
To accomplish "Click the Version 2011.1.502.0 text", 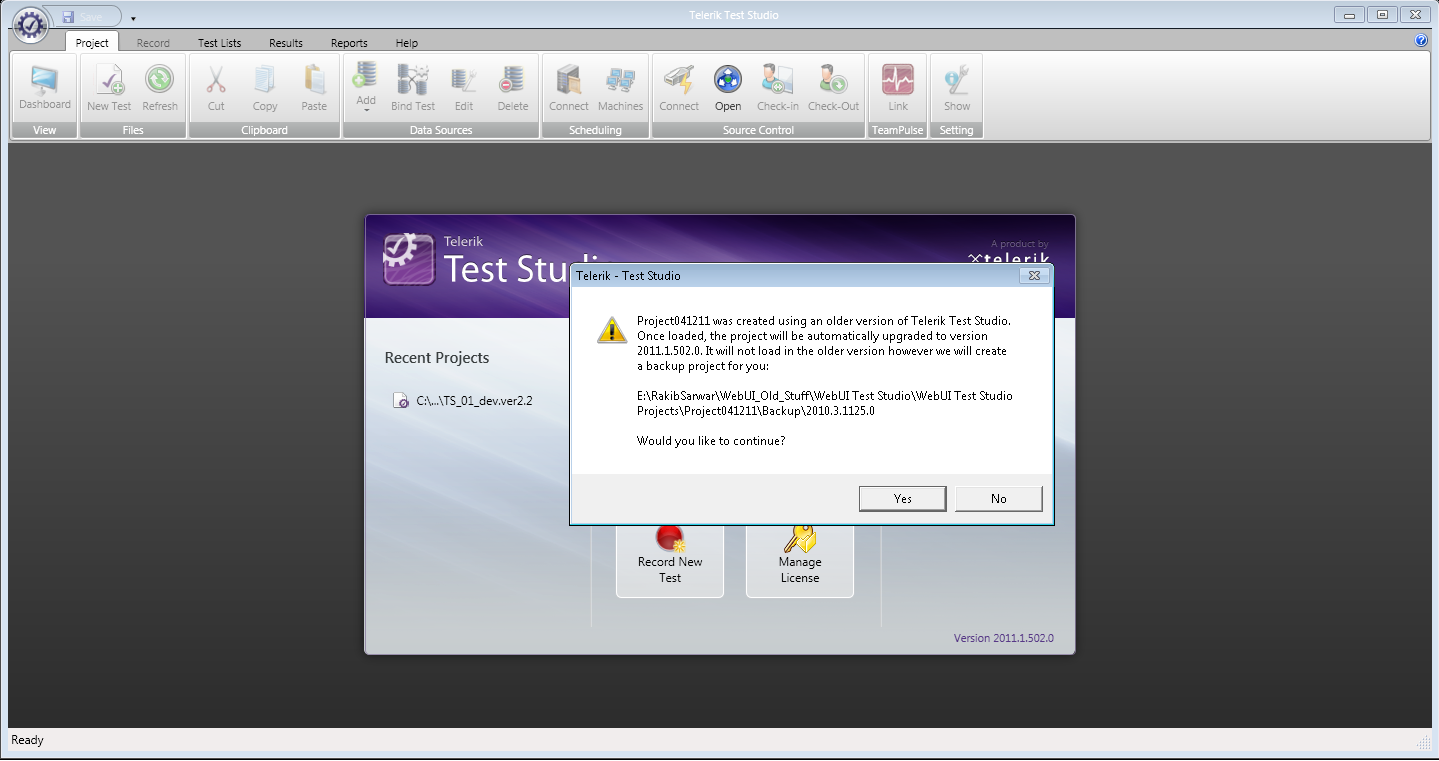I will 1003,638.
